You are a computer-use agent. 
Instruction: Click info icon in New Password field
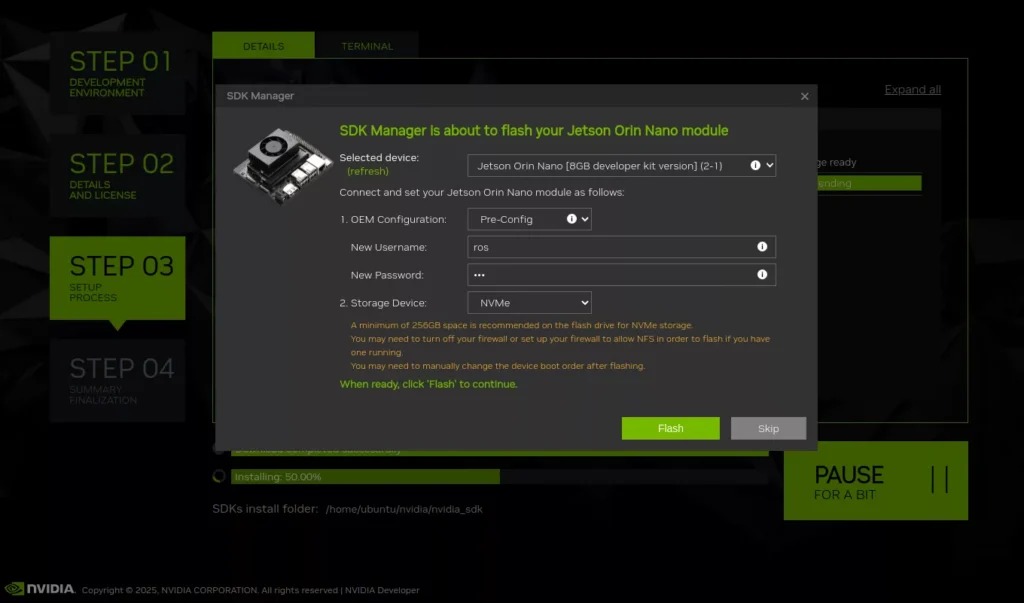point(762,275)
